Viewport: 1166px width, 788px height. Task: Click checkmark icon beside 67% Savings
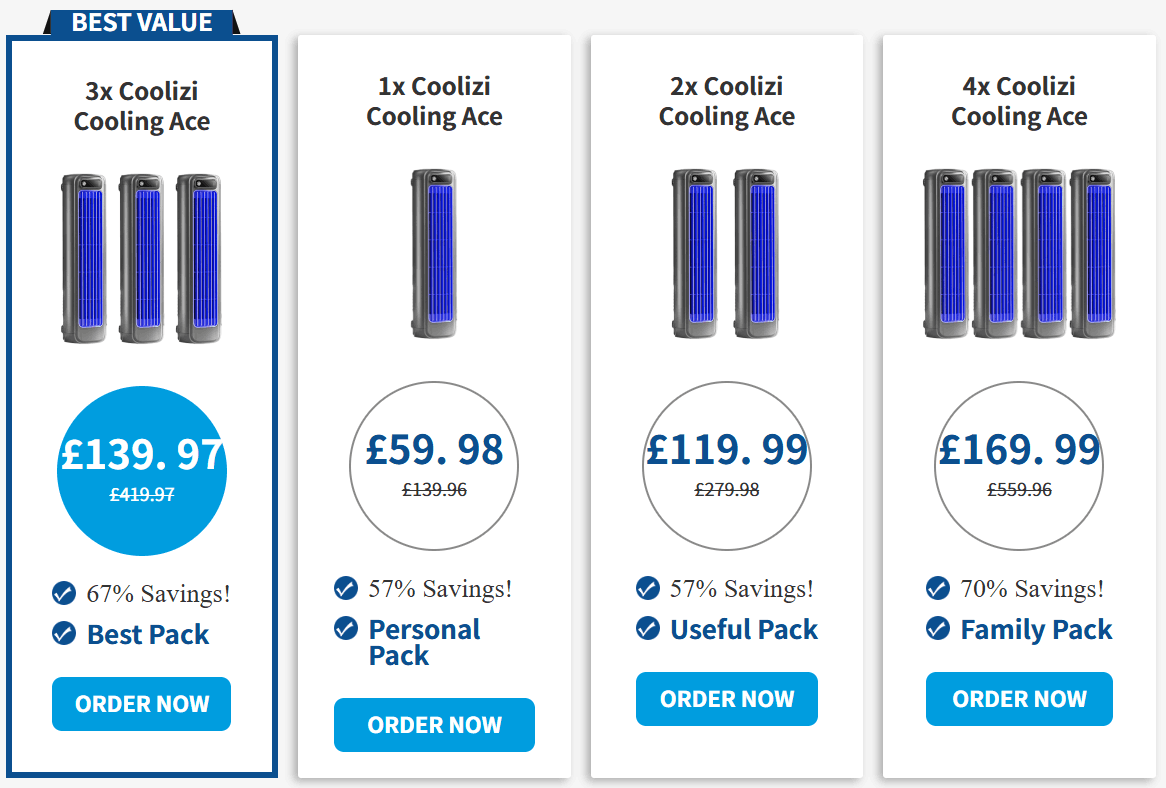tap(64, 593)
